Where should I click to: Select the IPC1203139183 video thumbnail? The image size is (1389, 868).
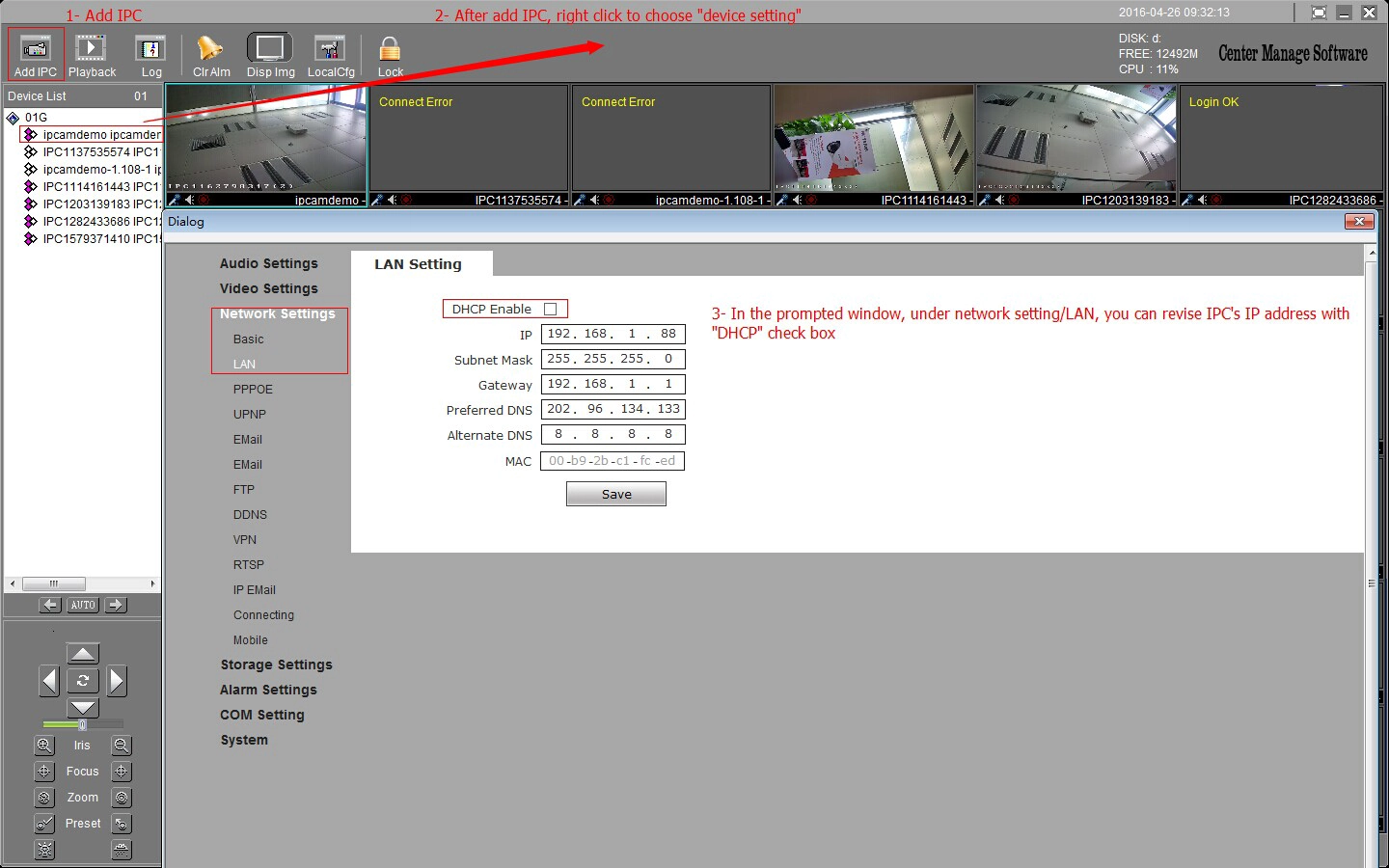tap(1076, 138)
